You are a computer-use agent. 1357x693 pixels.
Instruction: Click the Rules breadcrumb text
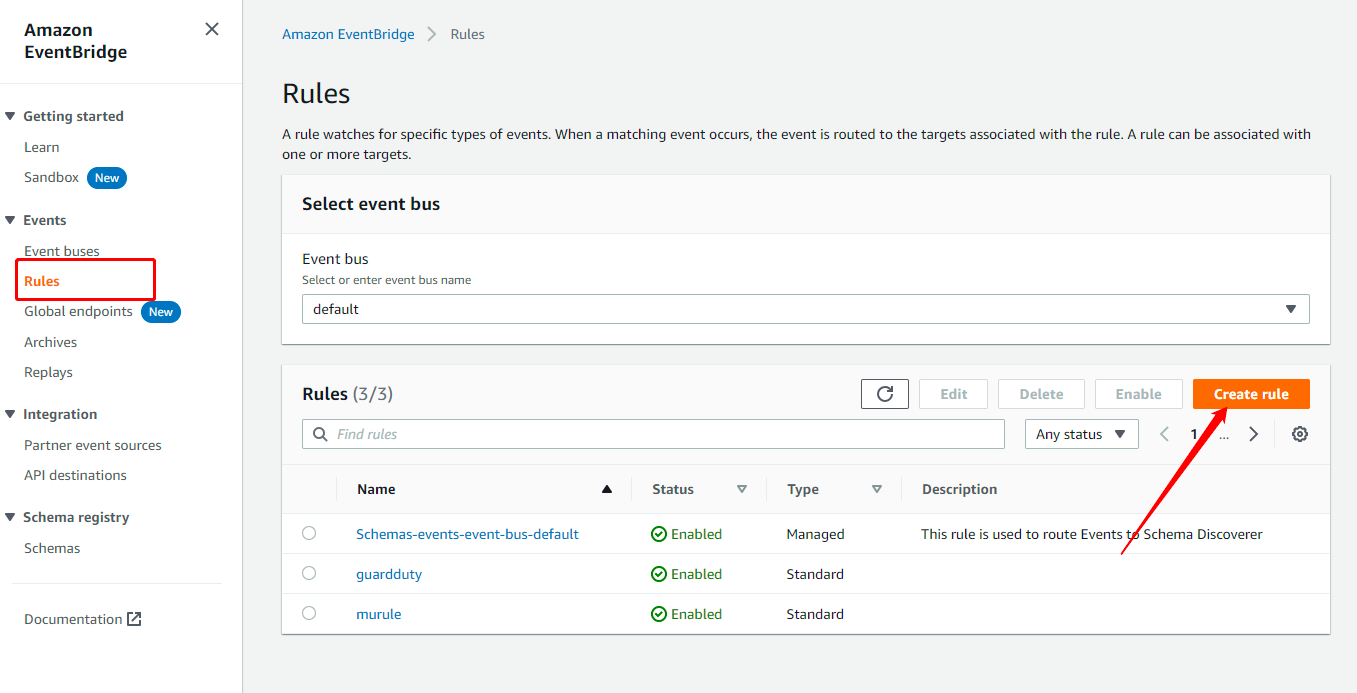(467, 34)
